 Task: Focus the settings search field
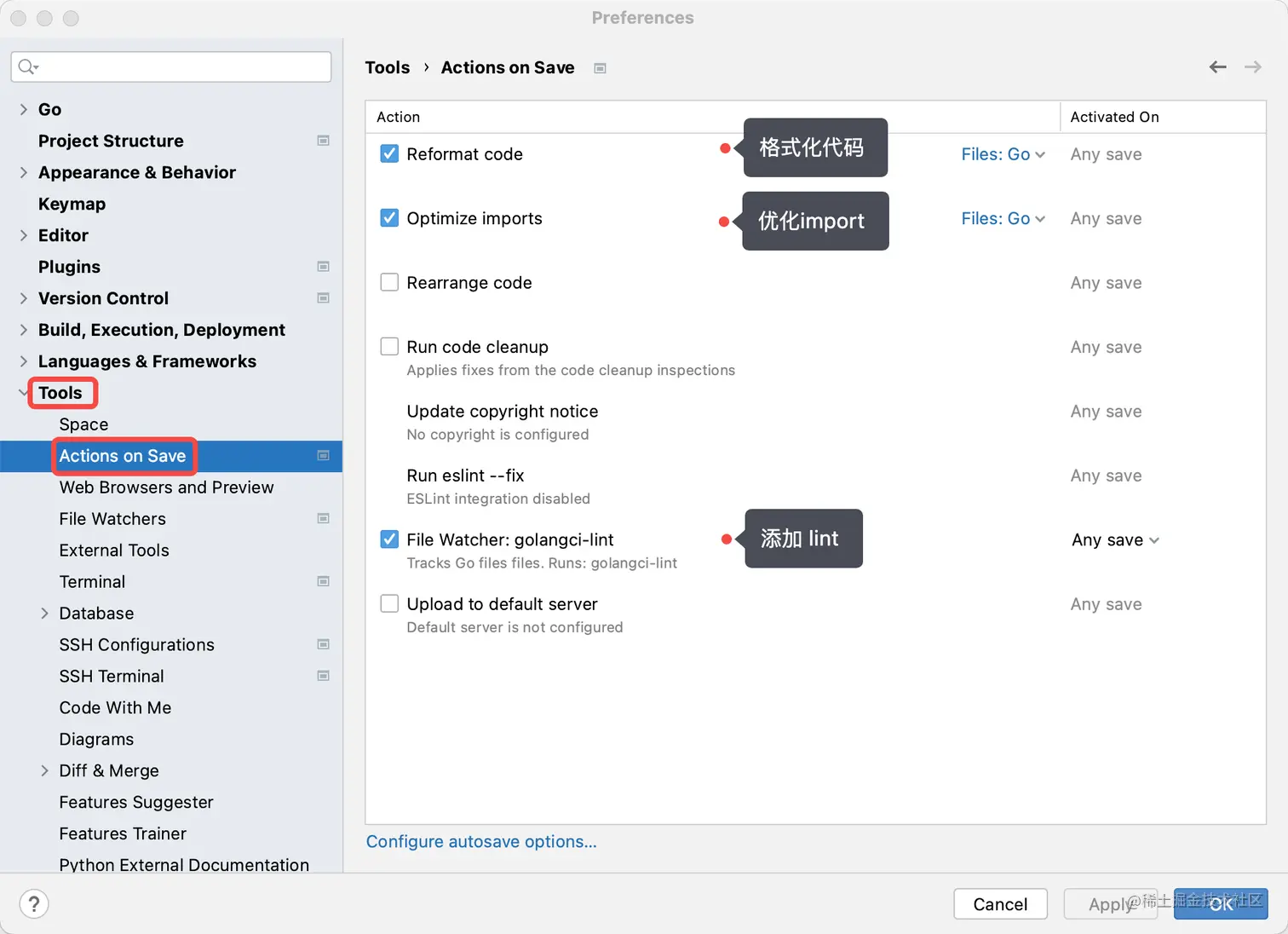click(171, 66)
